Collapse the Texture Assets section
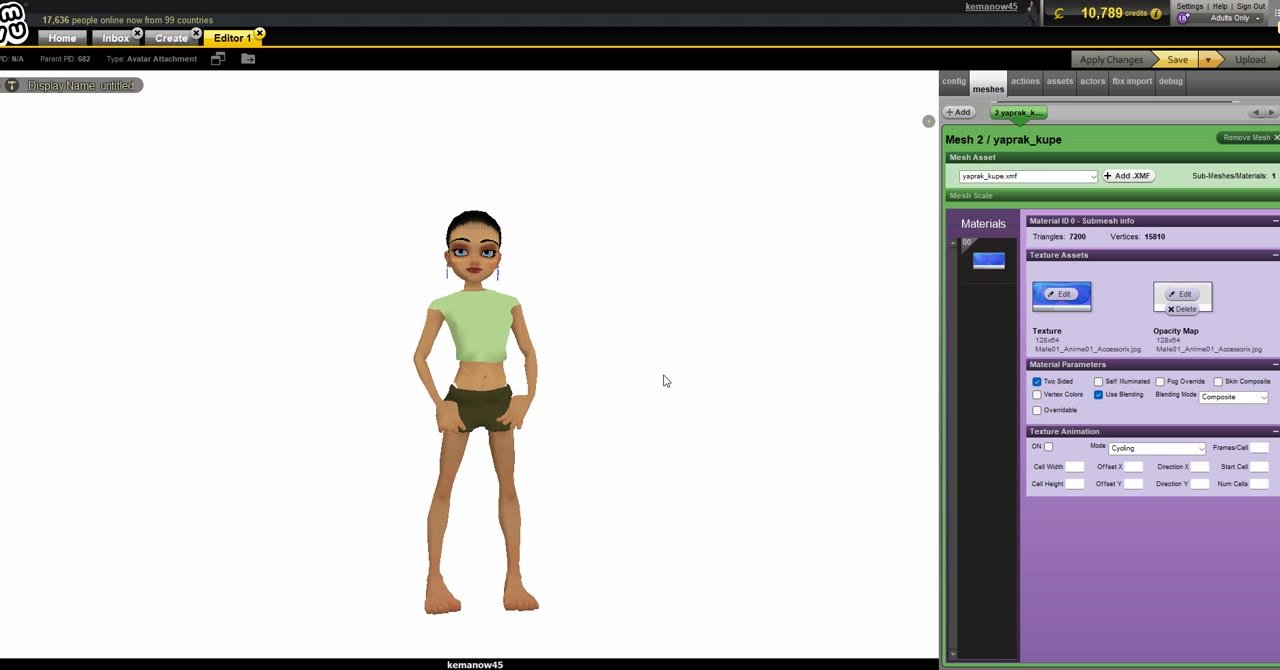 click(x=1275, y=255)
